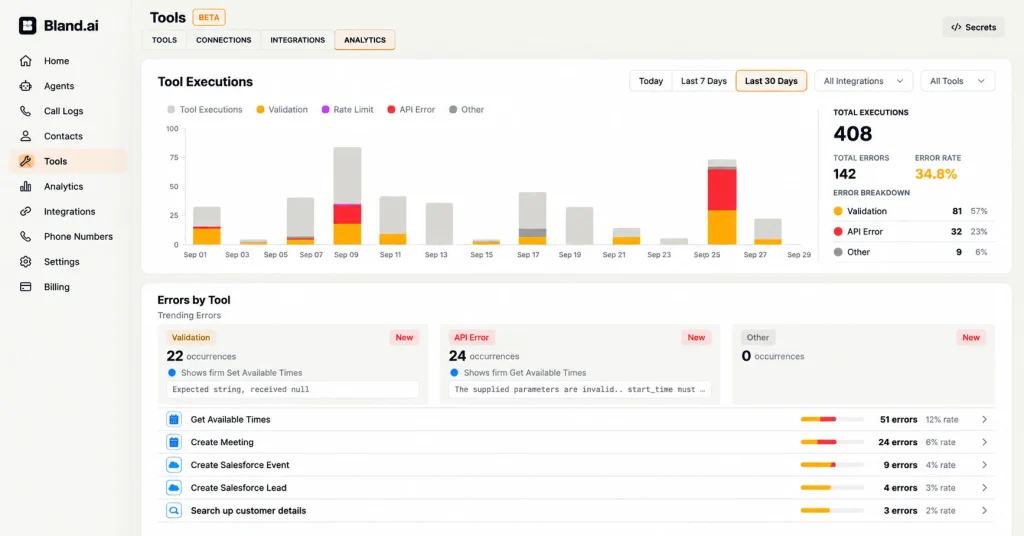Select the Today time range
Screen dimensions: 1024x536
[x=650, y=81]
